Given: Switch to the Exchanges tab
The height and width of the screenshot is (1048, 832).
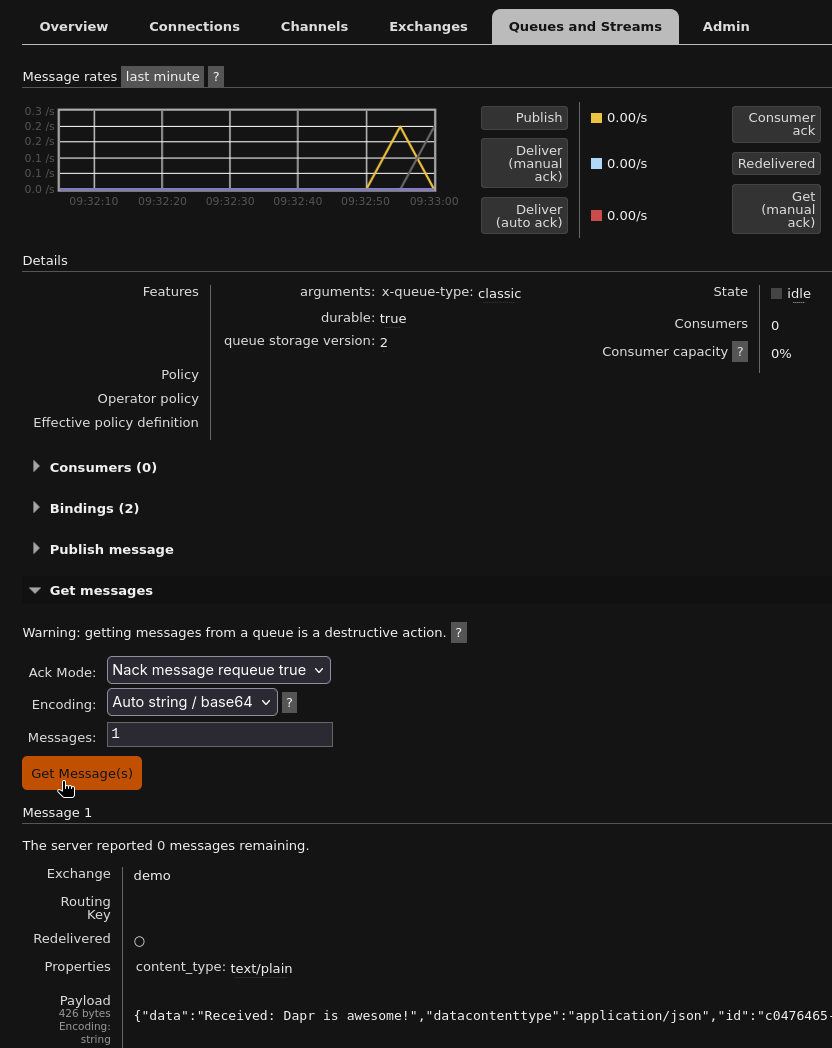Looking at the screenshot, I should pyautogui.click(x=428, y=27).
